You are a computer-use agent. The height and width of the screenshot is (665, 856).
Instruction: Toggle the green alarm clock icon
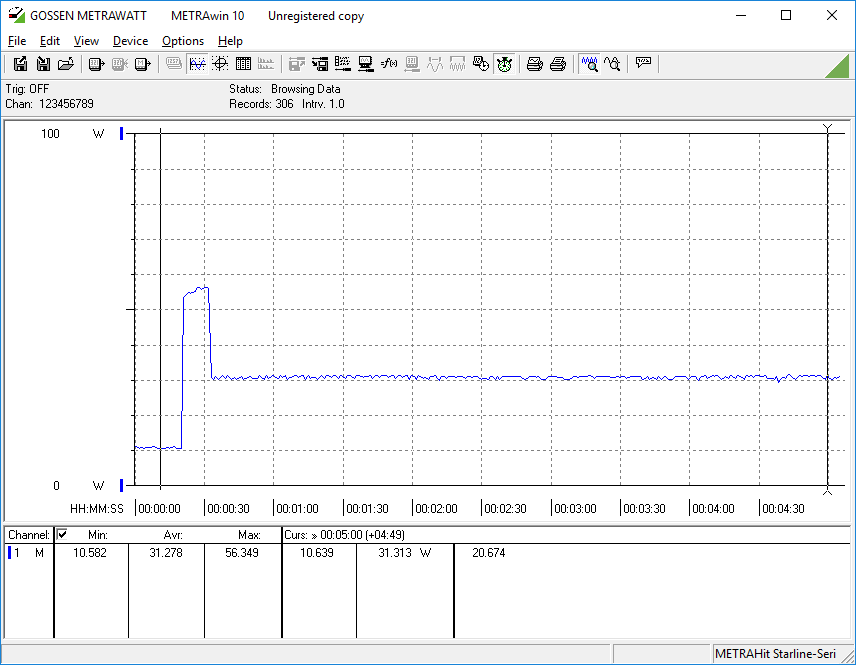pos(504,64)
